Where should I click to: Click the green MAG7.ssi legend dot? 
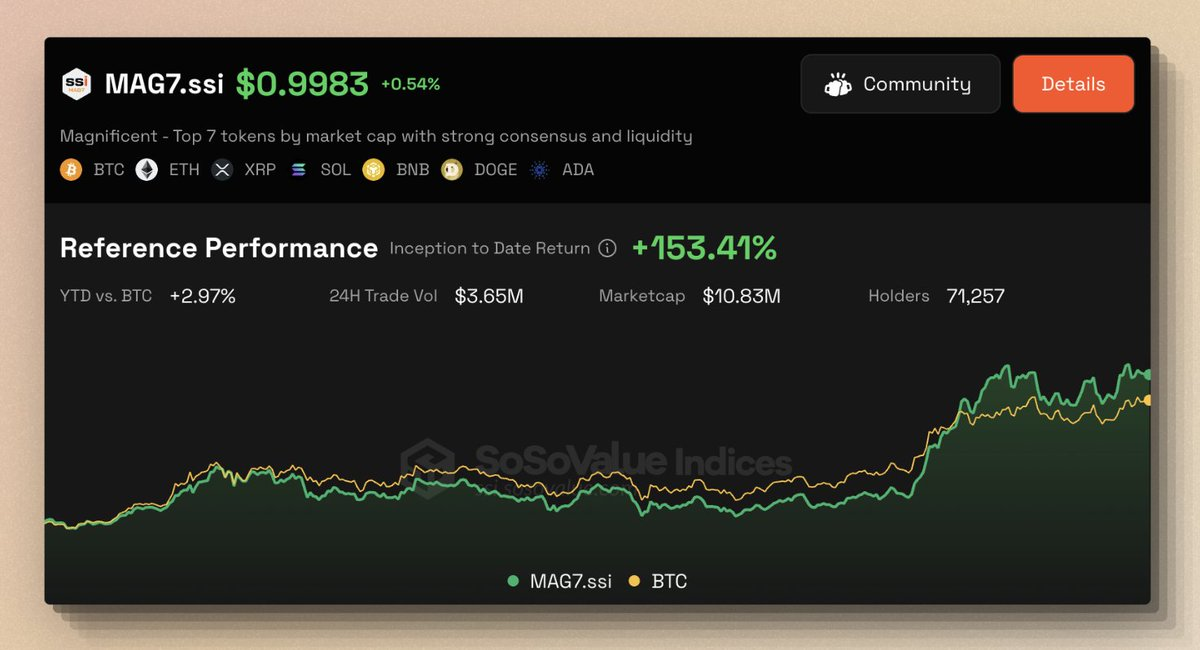coord(513,581)
